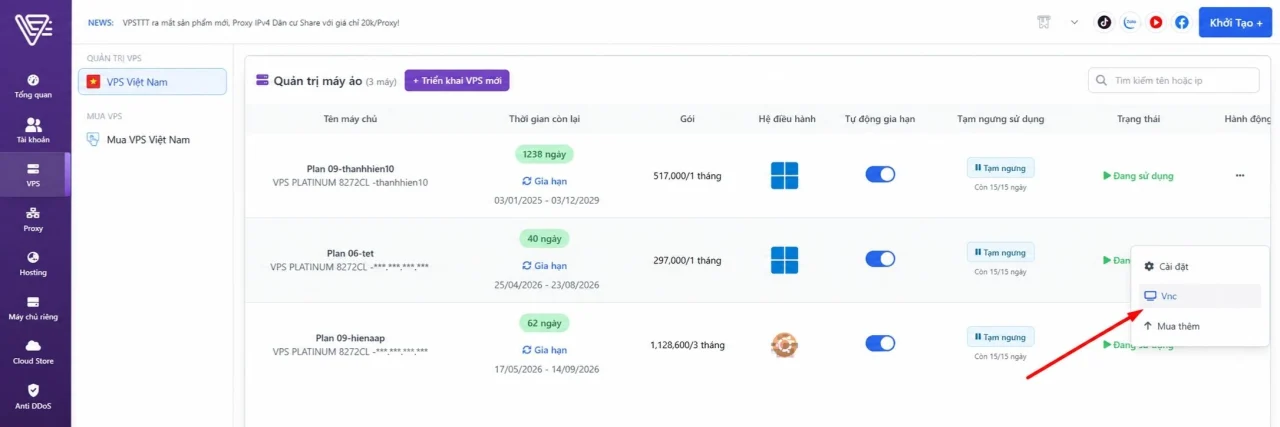Click Plan 06-tet server name
The width and height of the screenshot is (1280, 427).
point(349,254)
